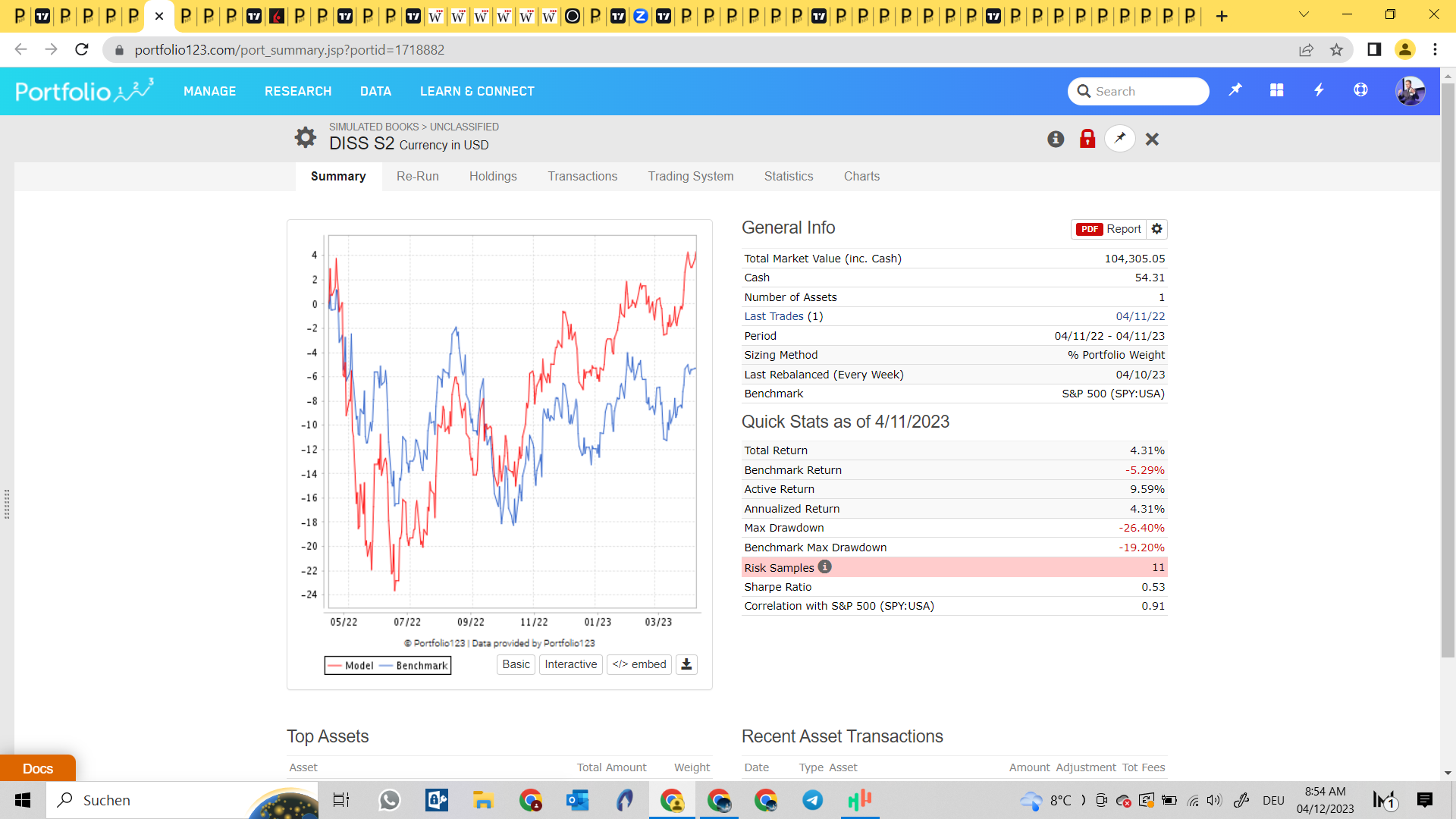Image resolution: width=1456 pixels, height=819 pixels.
Task: Pin this portfolio with pushpin icon
Action: click(1120, 138)
